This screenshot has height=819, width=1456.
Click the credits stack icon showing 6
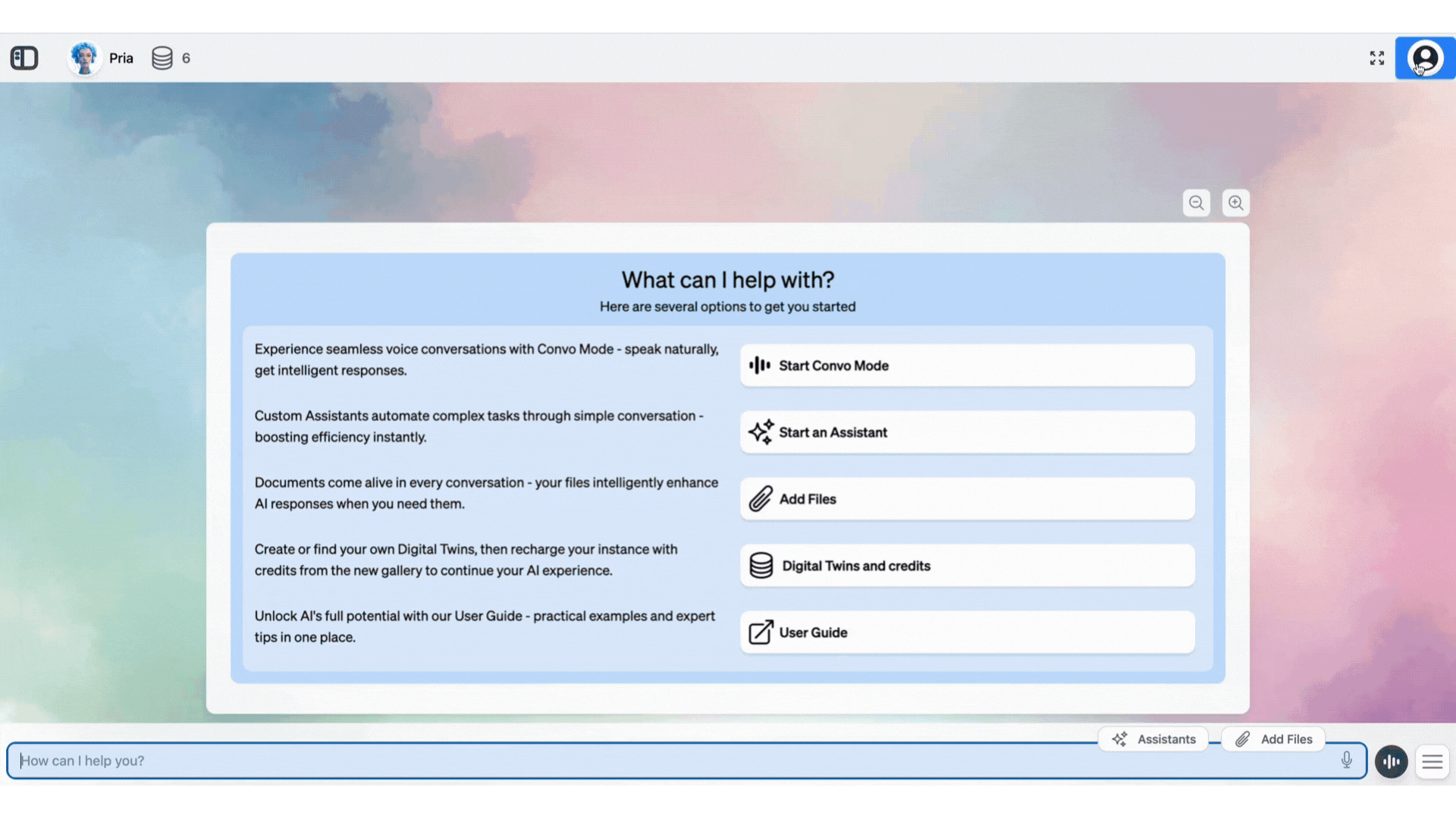coord(162,58)
